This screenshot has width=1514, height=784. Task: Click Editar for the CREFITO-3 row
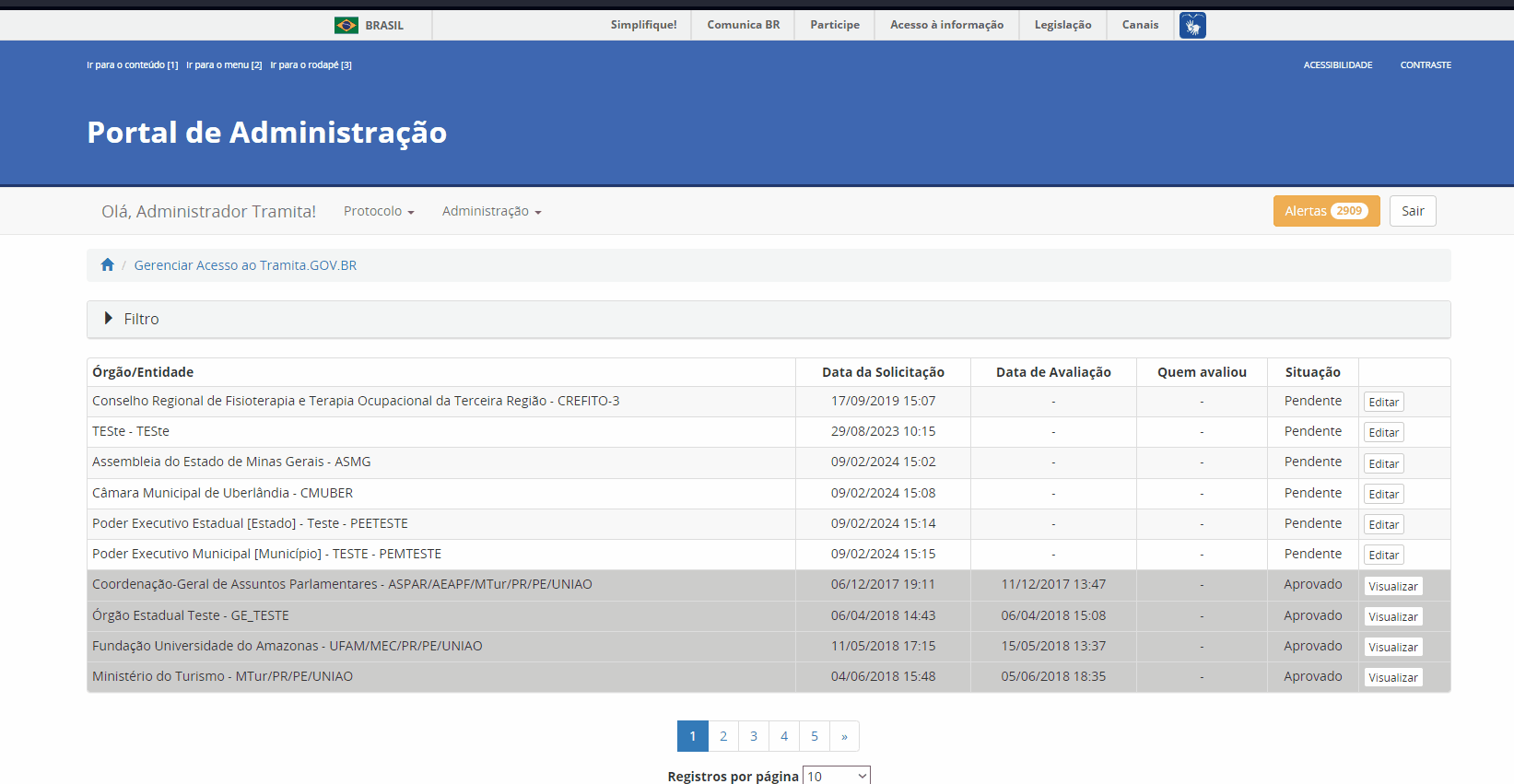tap(1383, 402)
